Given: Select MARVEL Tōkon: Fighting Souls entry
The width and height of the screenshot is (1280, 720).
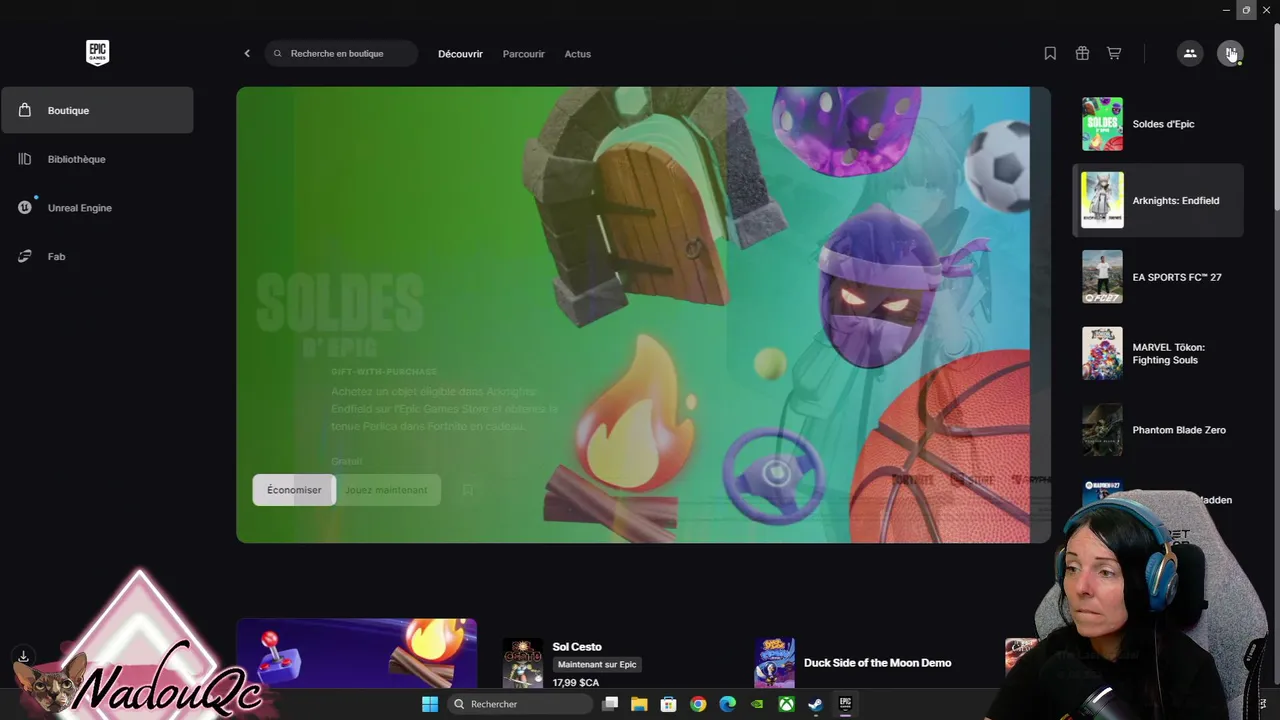Looking at the screenshot, I should (x=1158, y=354).
